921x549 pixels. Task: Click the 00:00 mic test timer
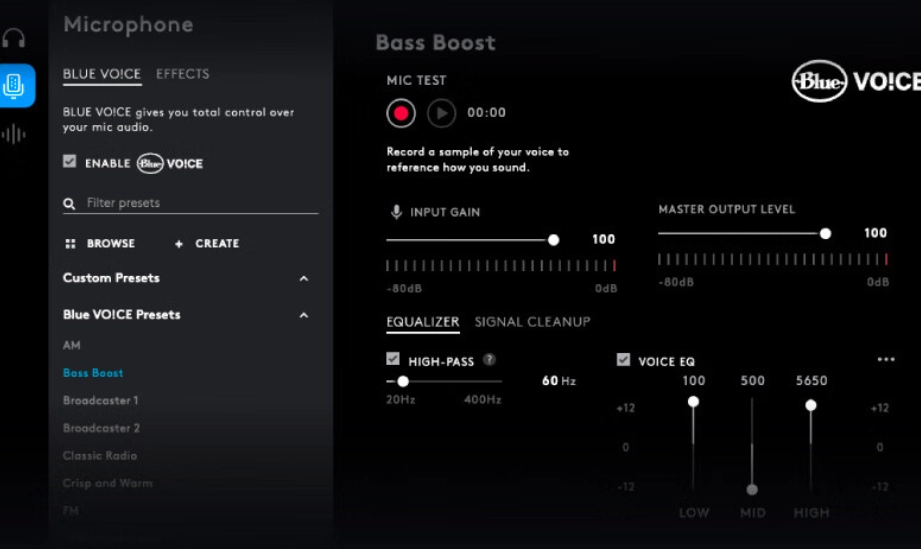coord(486,113)
